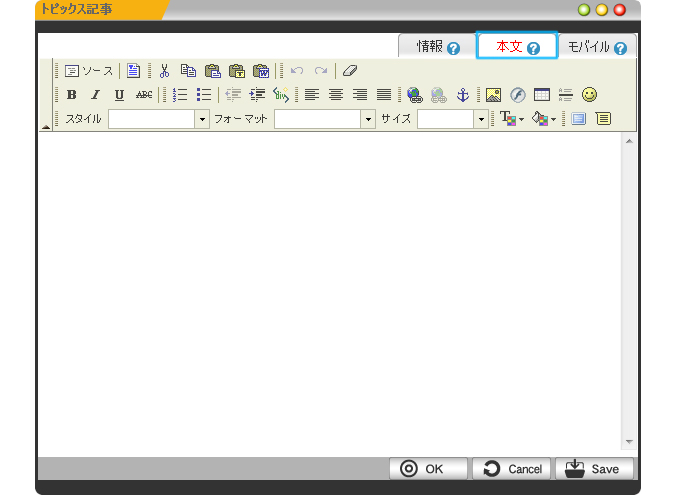Toggle Show Blocks icon
This screenshot has height=496, width=675.
tap(603, 118)
